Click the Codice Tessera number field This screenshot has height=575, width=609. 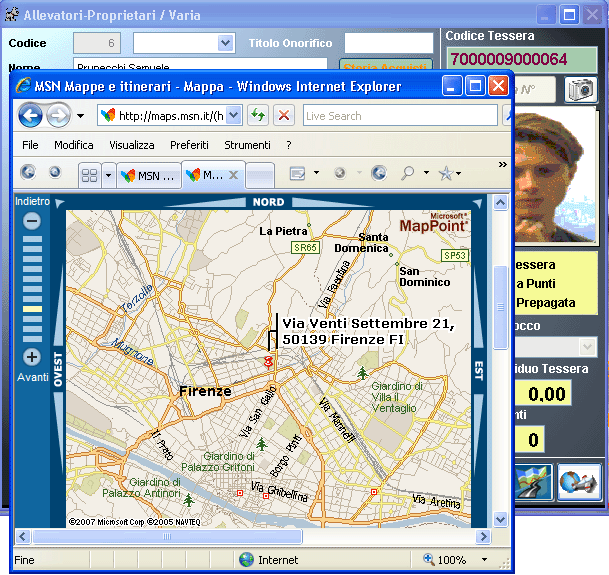[522, 59]
